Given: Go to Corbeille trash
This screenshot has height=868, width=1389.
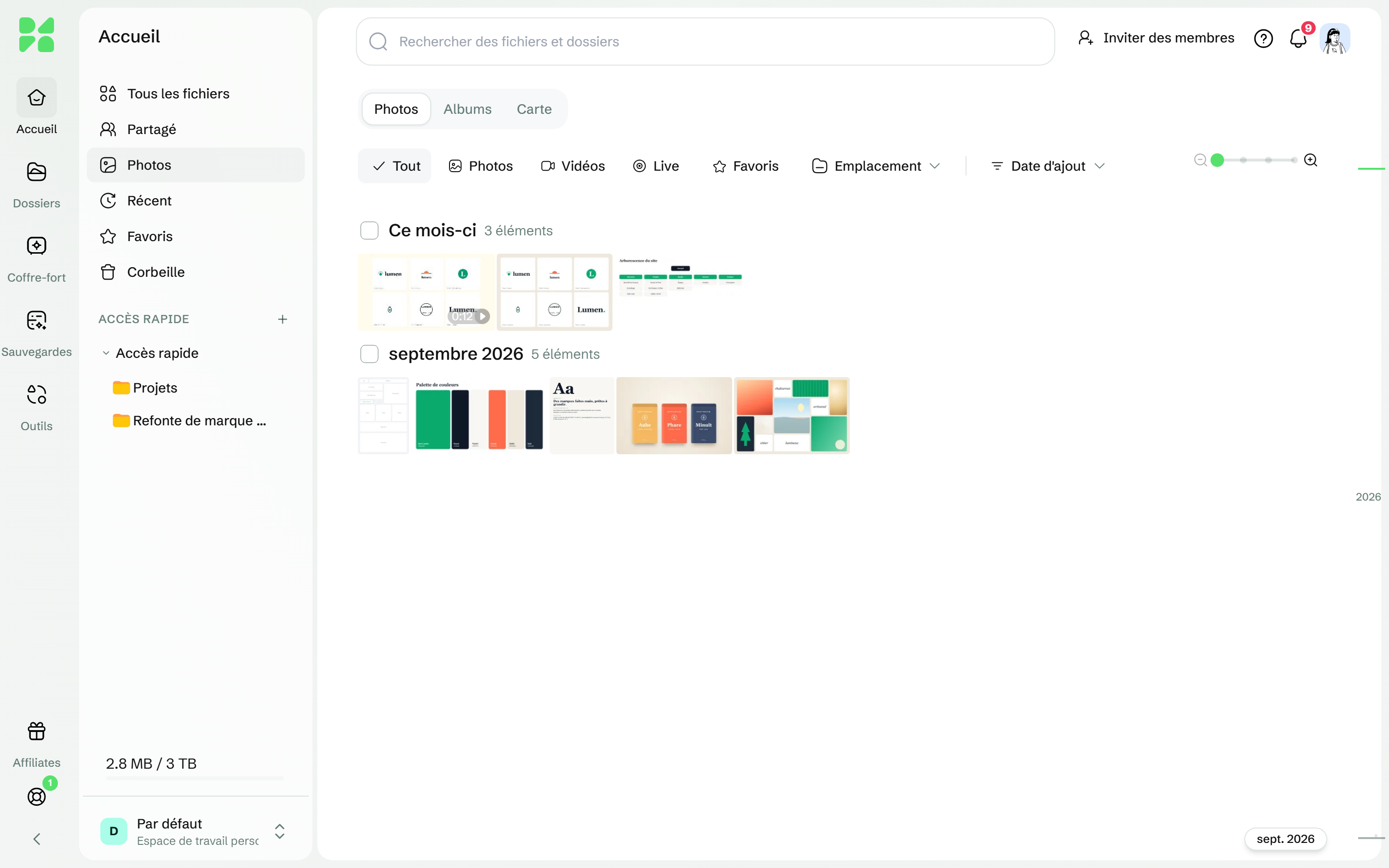Looking at the screenshot, I should pos(195,272).
